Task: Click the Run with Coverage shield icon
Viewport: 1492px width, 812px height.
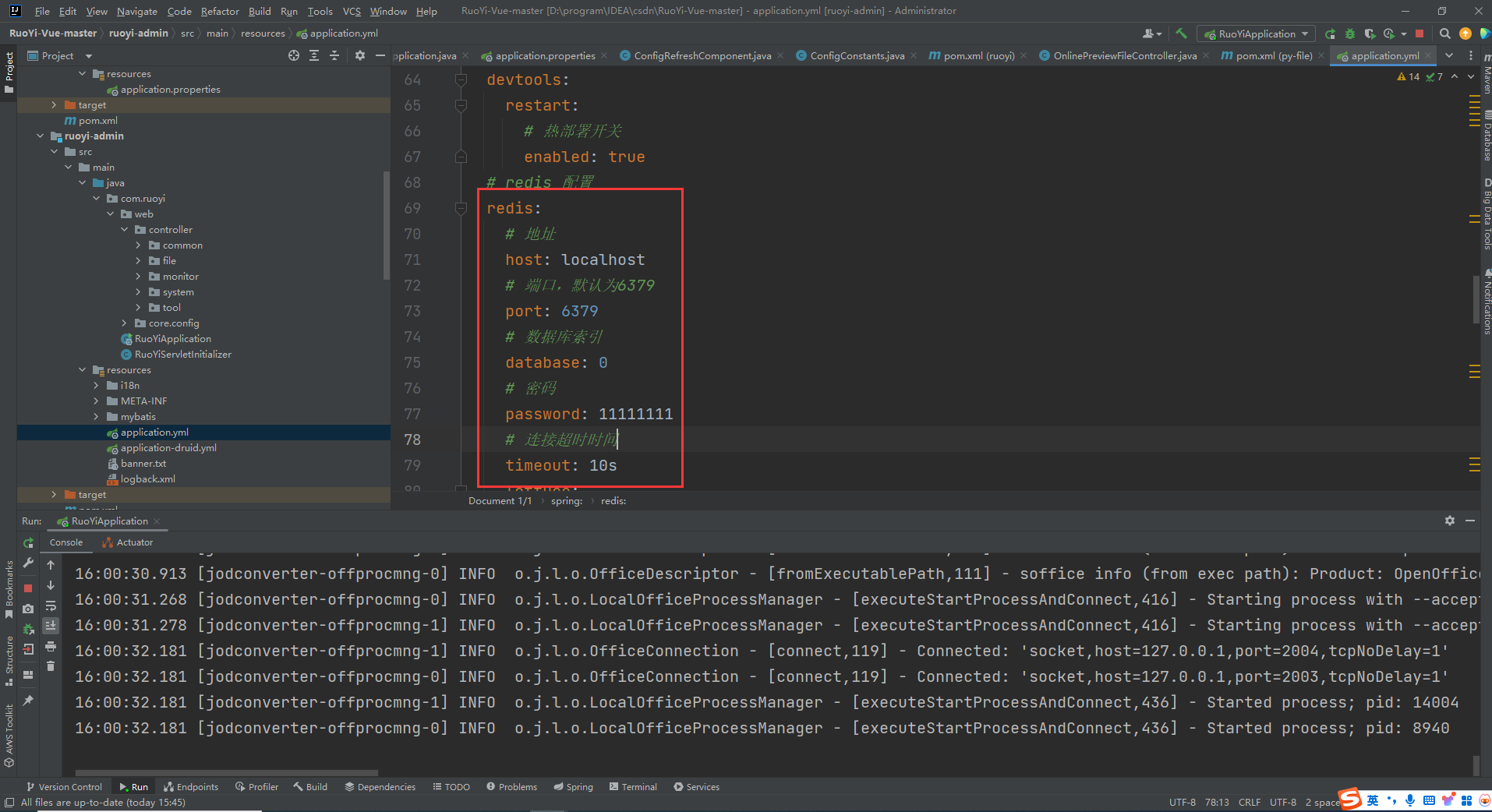Action: (x=1370, y=34)
